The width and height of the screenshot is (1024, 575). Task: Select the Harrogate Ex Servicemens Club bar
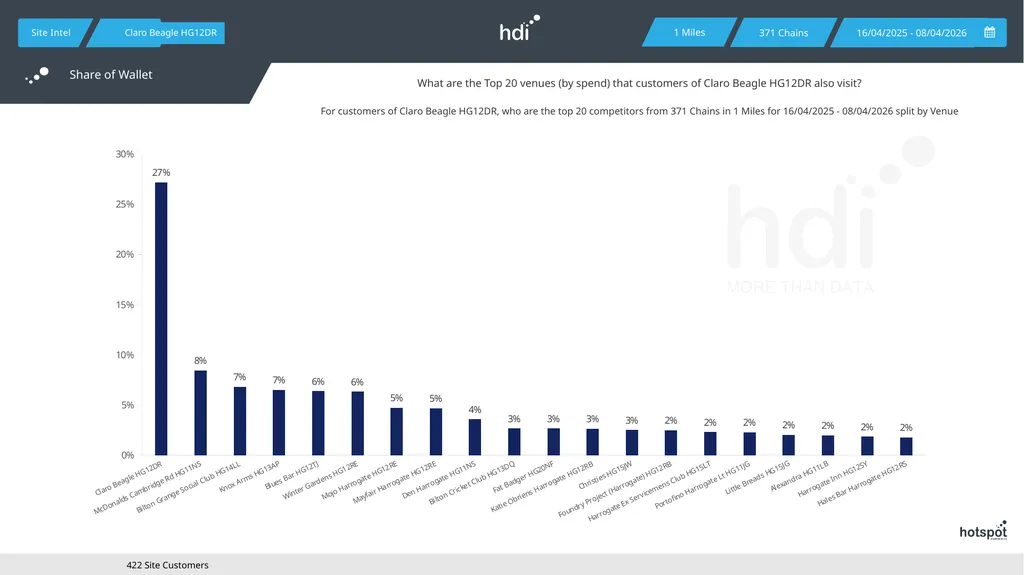pyautogui.click(x=710, y=444)
